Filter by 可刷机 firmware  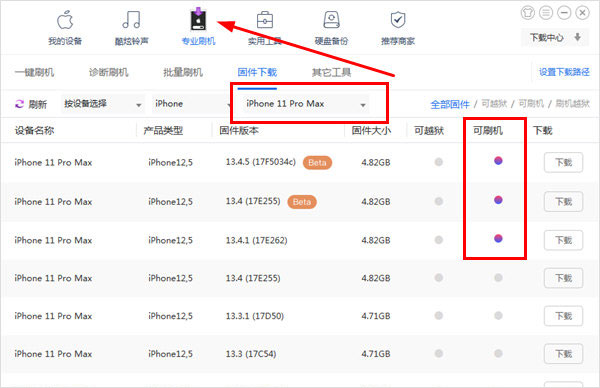531,104
